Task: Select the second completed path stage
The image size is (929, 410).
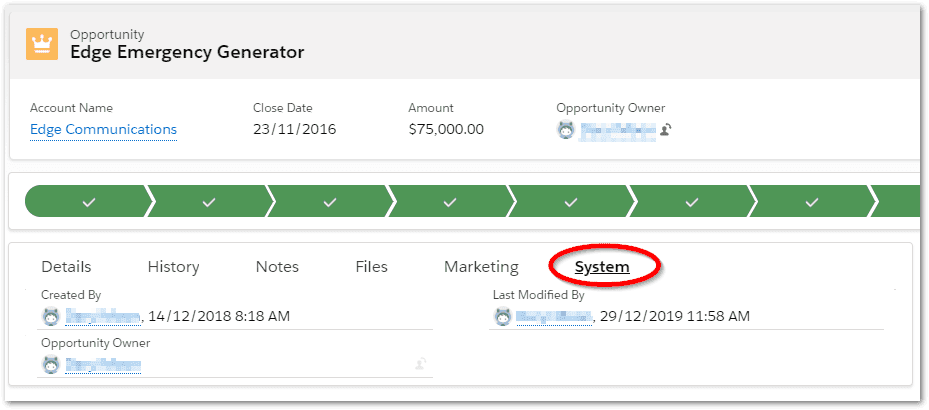Action: pyautogui.click(x=208, y=202)
